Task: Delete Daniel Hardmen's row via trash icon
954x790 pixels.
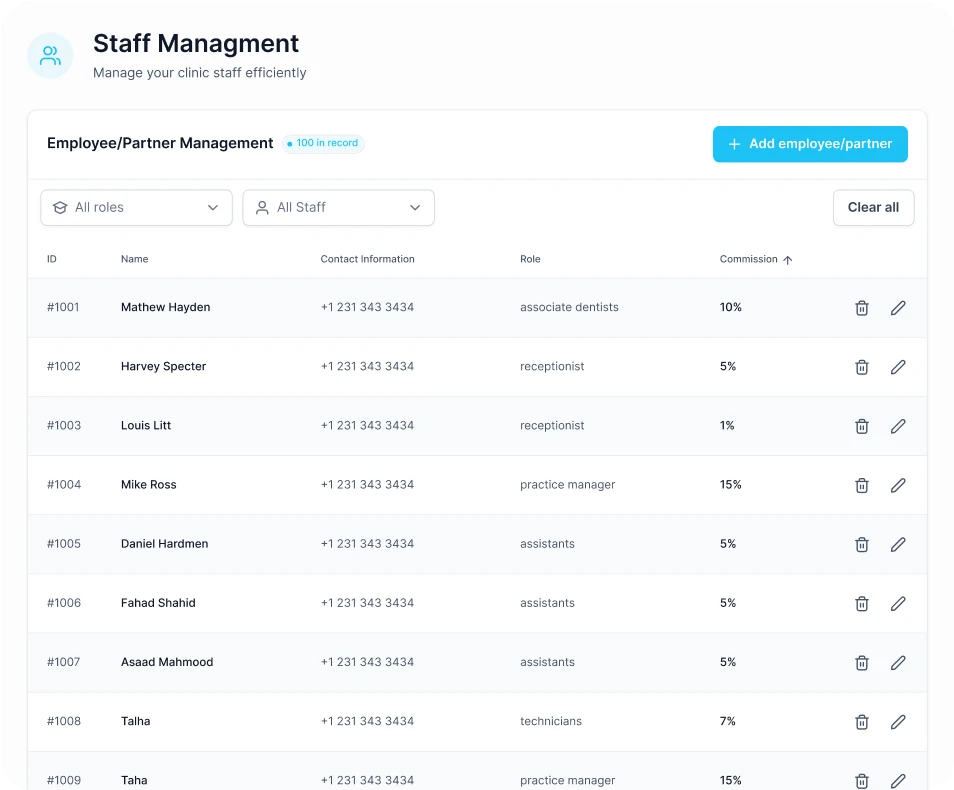Action: coord(861,544)
